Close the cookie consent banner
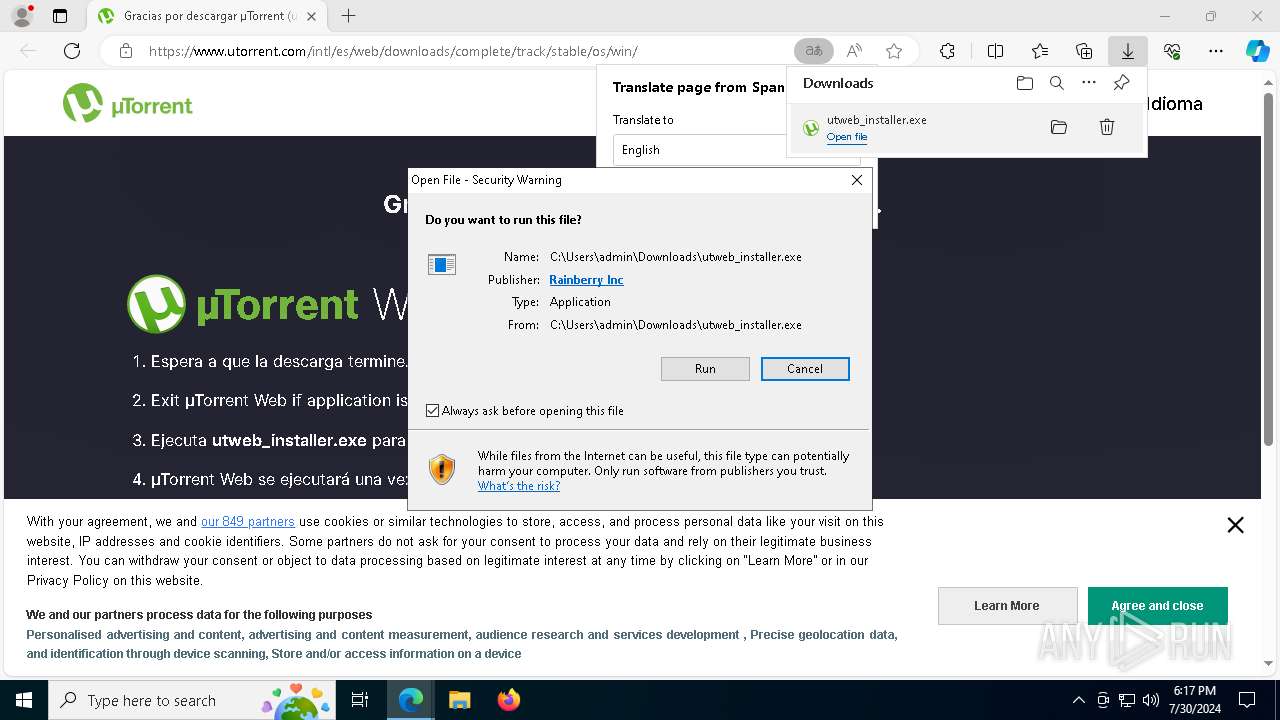1280x720 pixels. point(1235,525)
